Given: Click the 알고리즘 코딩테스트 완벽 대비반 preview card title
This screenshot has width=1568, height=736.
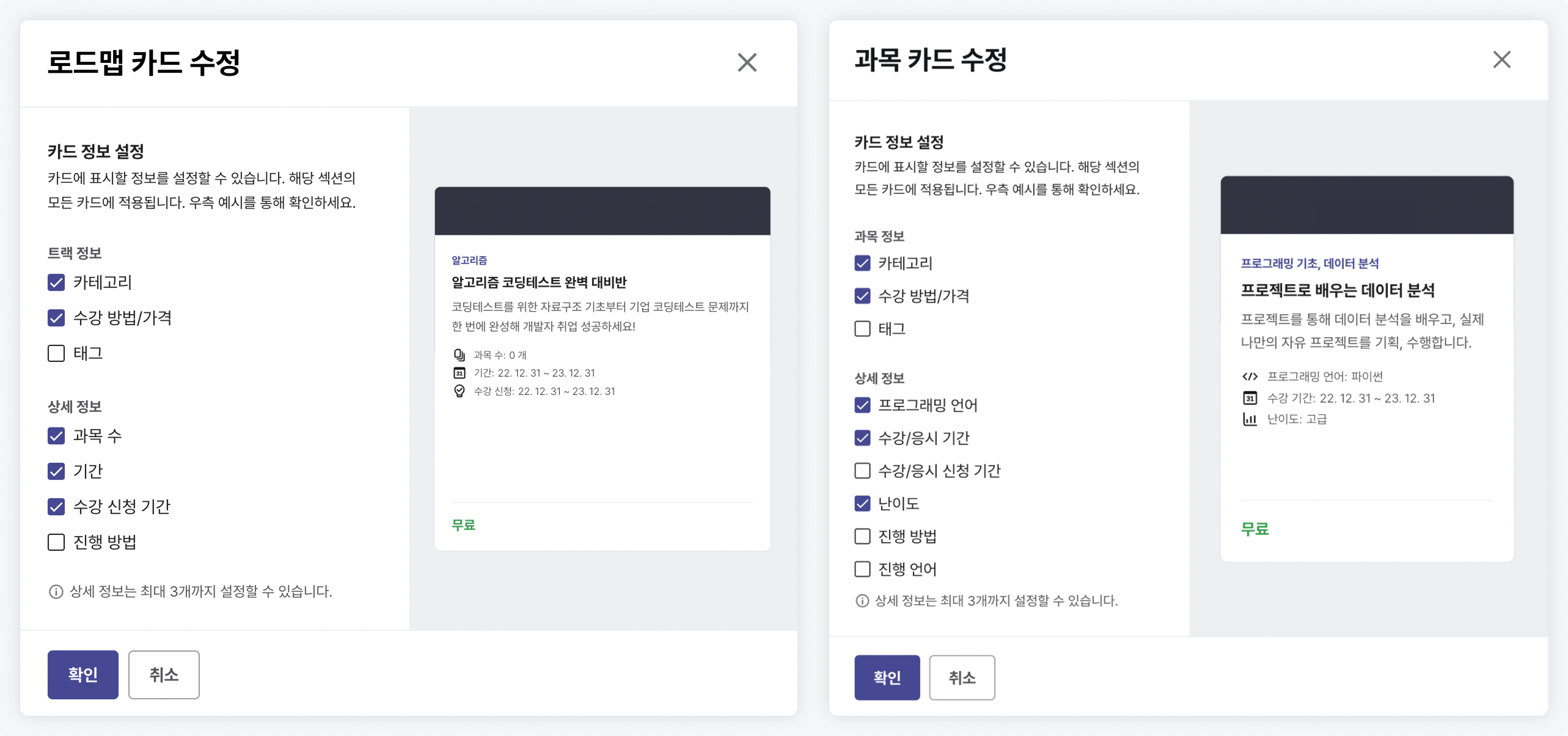Looking at the screenshot, I should [x=539, y=282].
